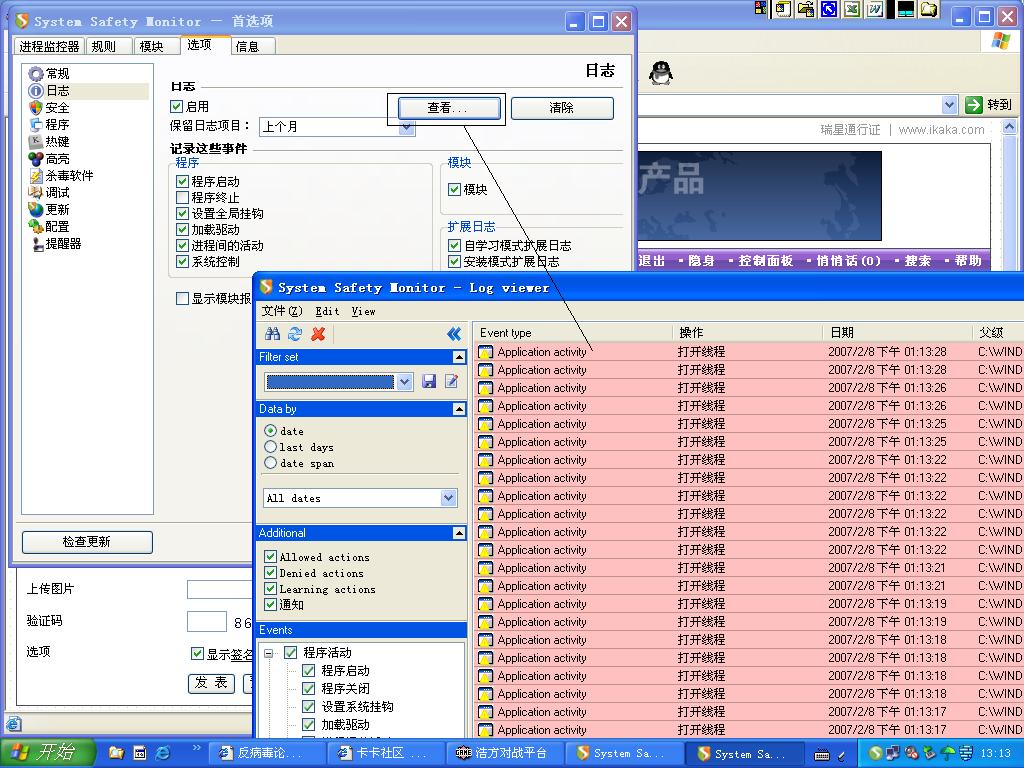Click the Excel shortcut icon in the top bar
The width and height of the screenshot is (1024, 768).
pos(852,8)
